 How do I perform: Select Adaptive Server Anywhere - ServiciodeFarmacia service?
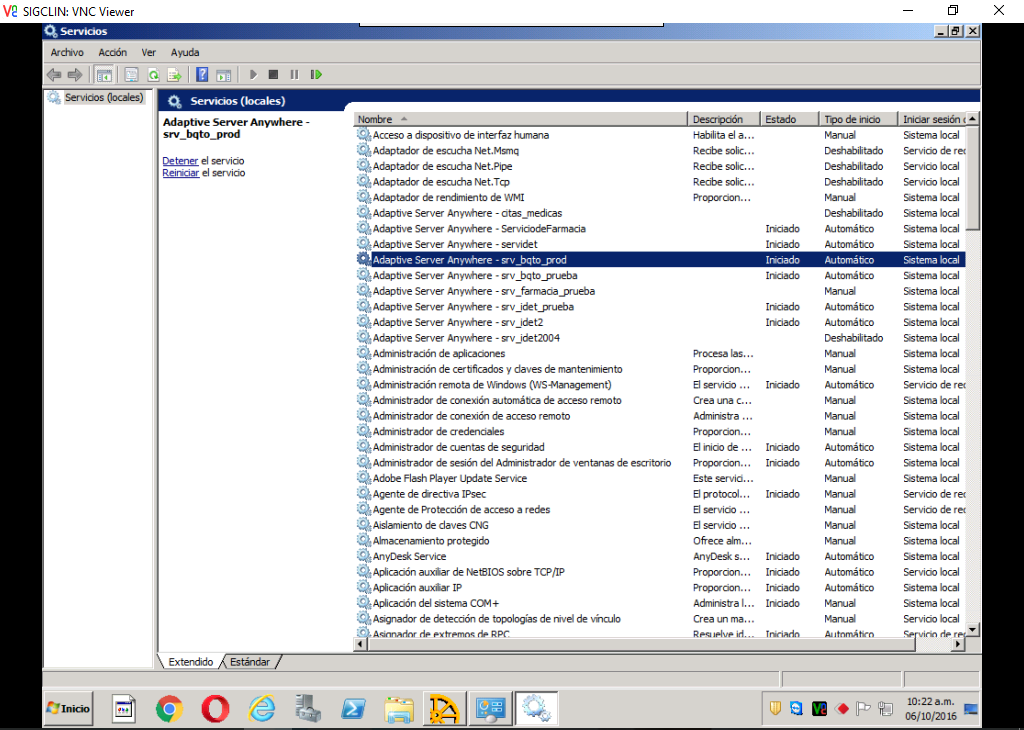pyautogui.click(x=660, y=229)
